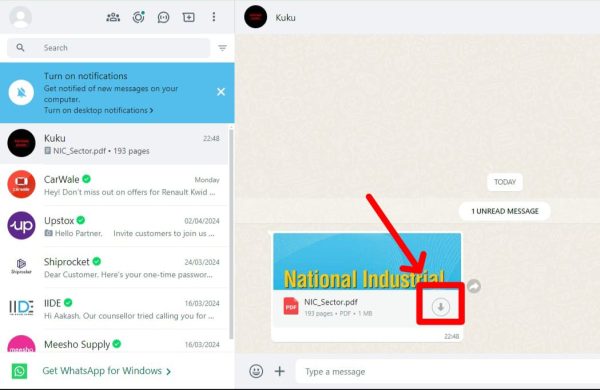Toggle the unread chats filter
This screenshot has width=600, height=390.
pyautogui.click(x=222, y=48)
